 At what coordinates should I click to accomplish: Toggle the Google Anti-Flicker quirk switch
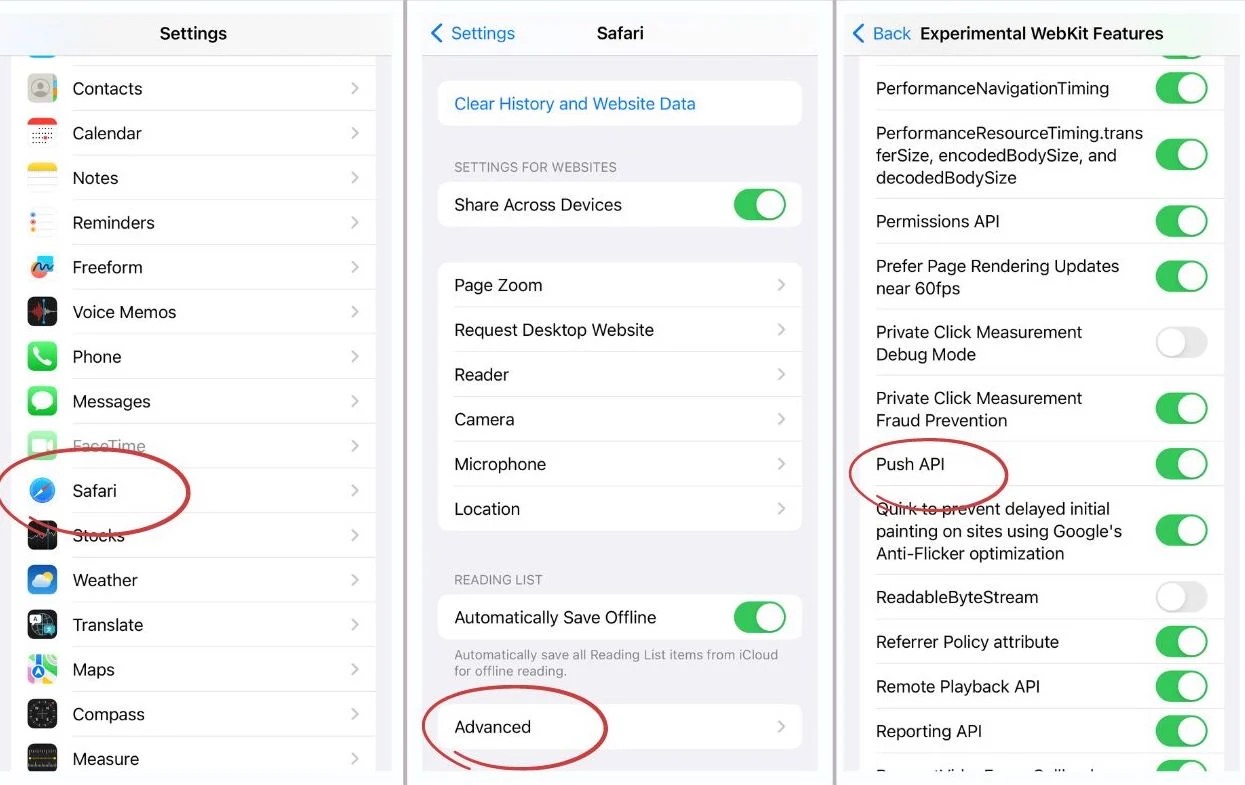point(1182,531)
